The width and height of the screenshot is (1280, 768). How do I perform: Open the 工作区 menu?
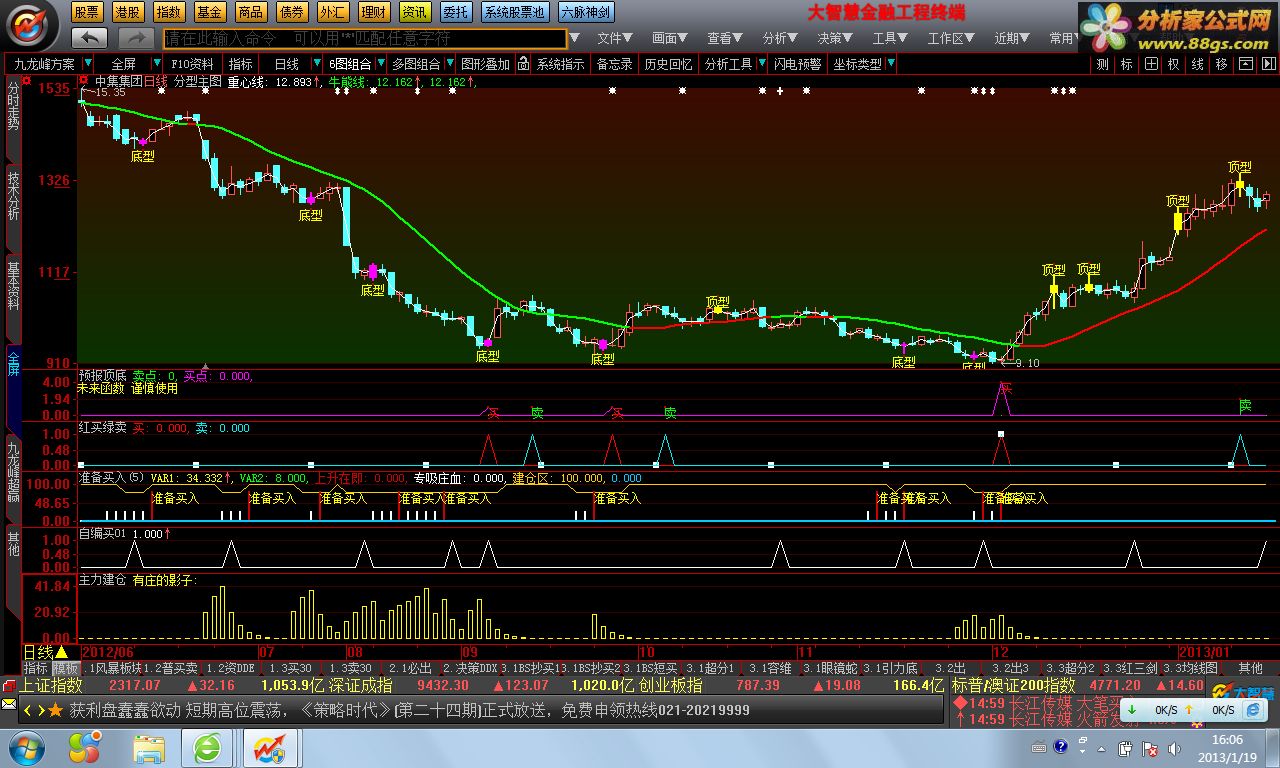point(951,38)
